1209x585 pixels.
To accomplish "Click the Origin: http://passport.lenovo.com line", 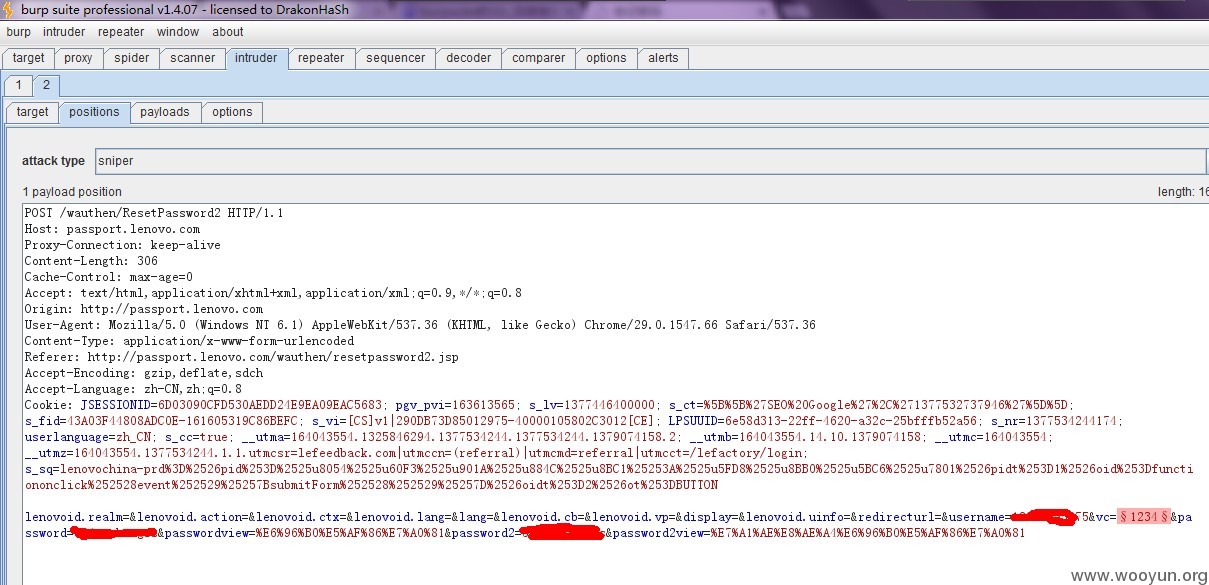I will pos(144,309).
